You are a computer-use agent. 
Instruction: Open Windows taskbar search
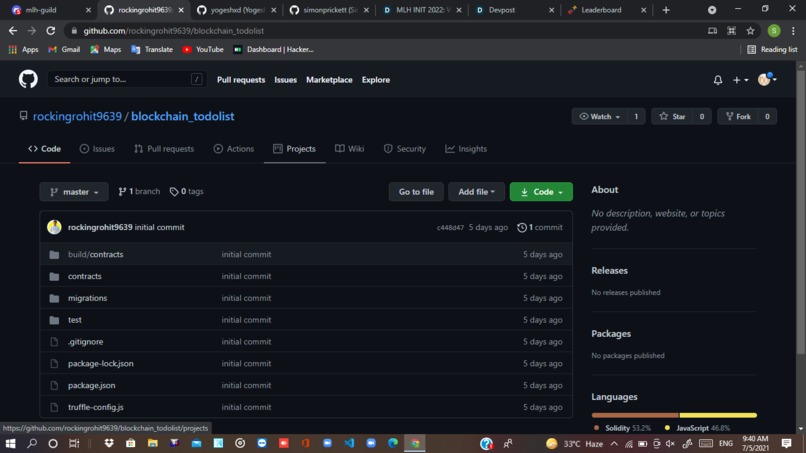click(x=32, y=443)
